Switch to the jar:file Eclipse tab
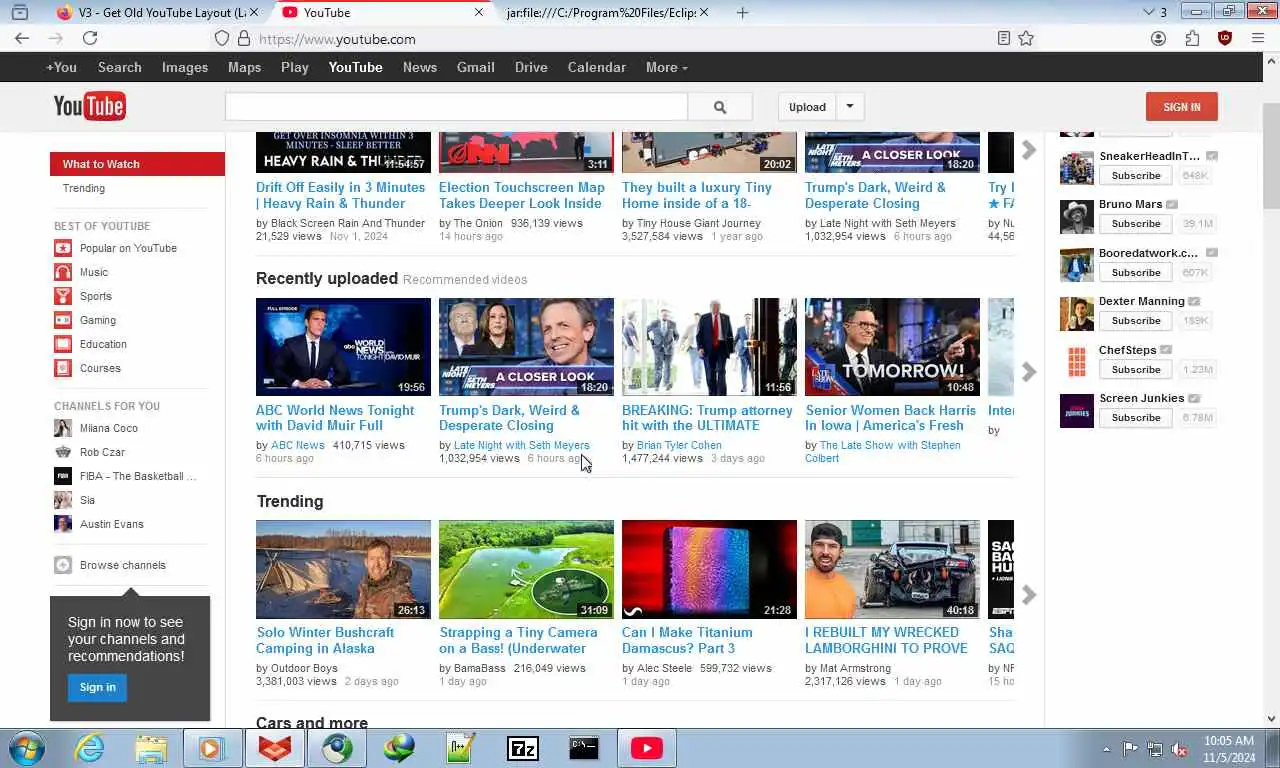Image resolution: width=1280 pixels, height=768 pixels. pos(608,12)
